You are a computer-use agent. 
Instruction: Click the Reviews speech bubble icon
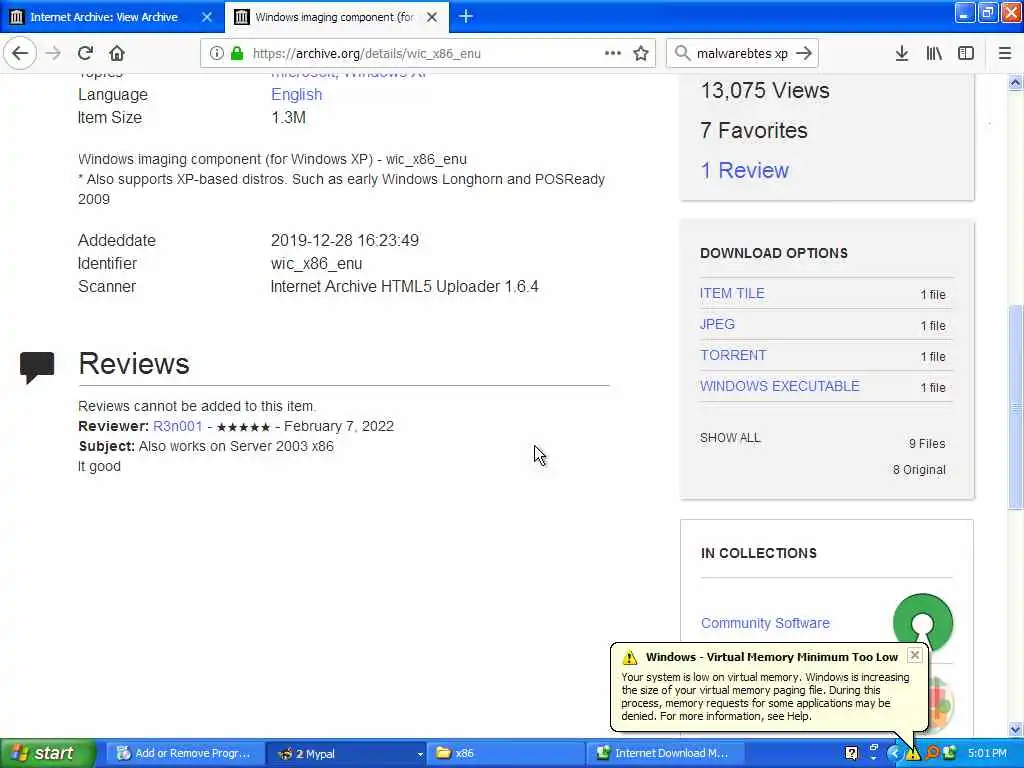(37, 367)
